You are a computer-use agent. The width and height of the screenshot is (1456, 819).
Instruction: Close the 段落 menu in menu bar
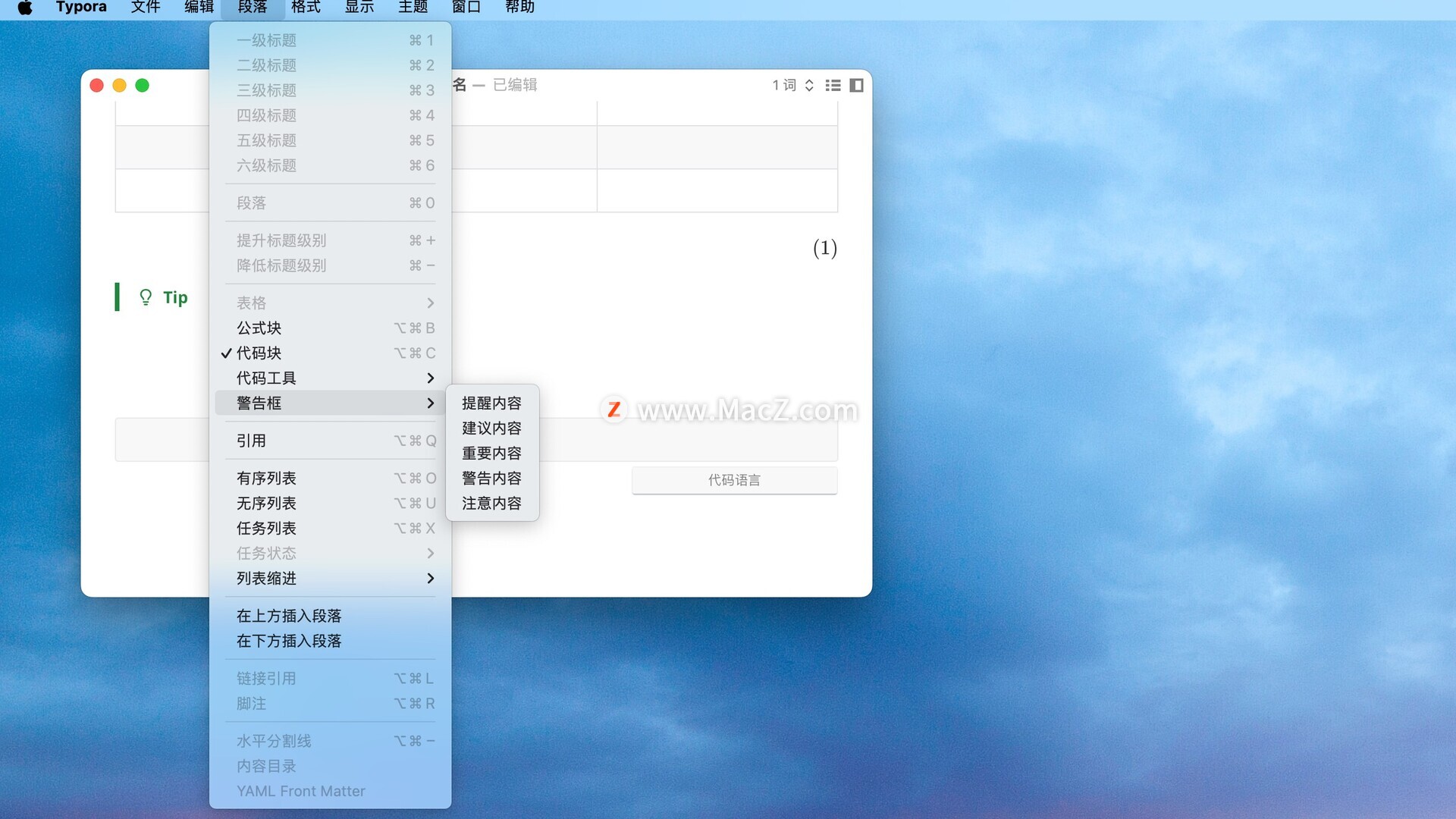tap(253, 8)
